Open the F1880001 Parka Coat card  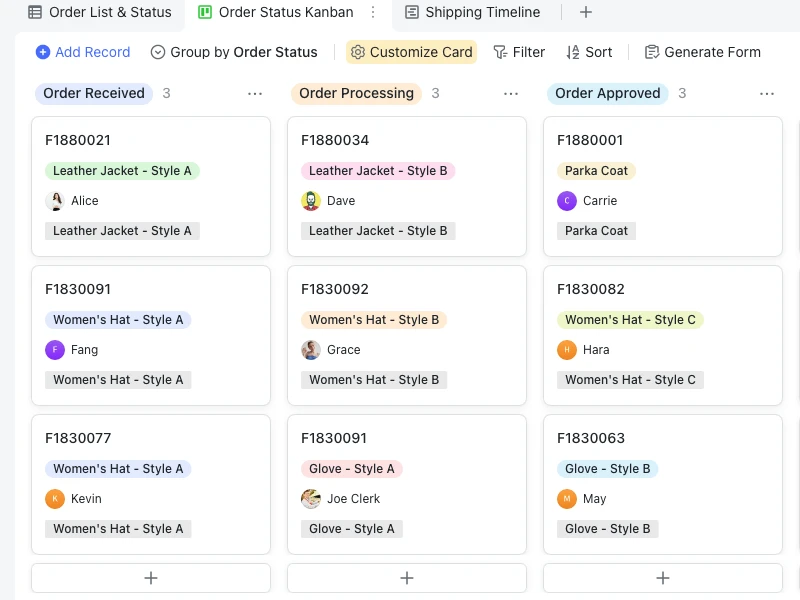click(x=662, y=140)
